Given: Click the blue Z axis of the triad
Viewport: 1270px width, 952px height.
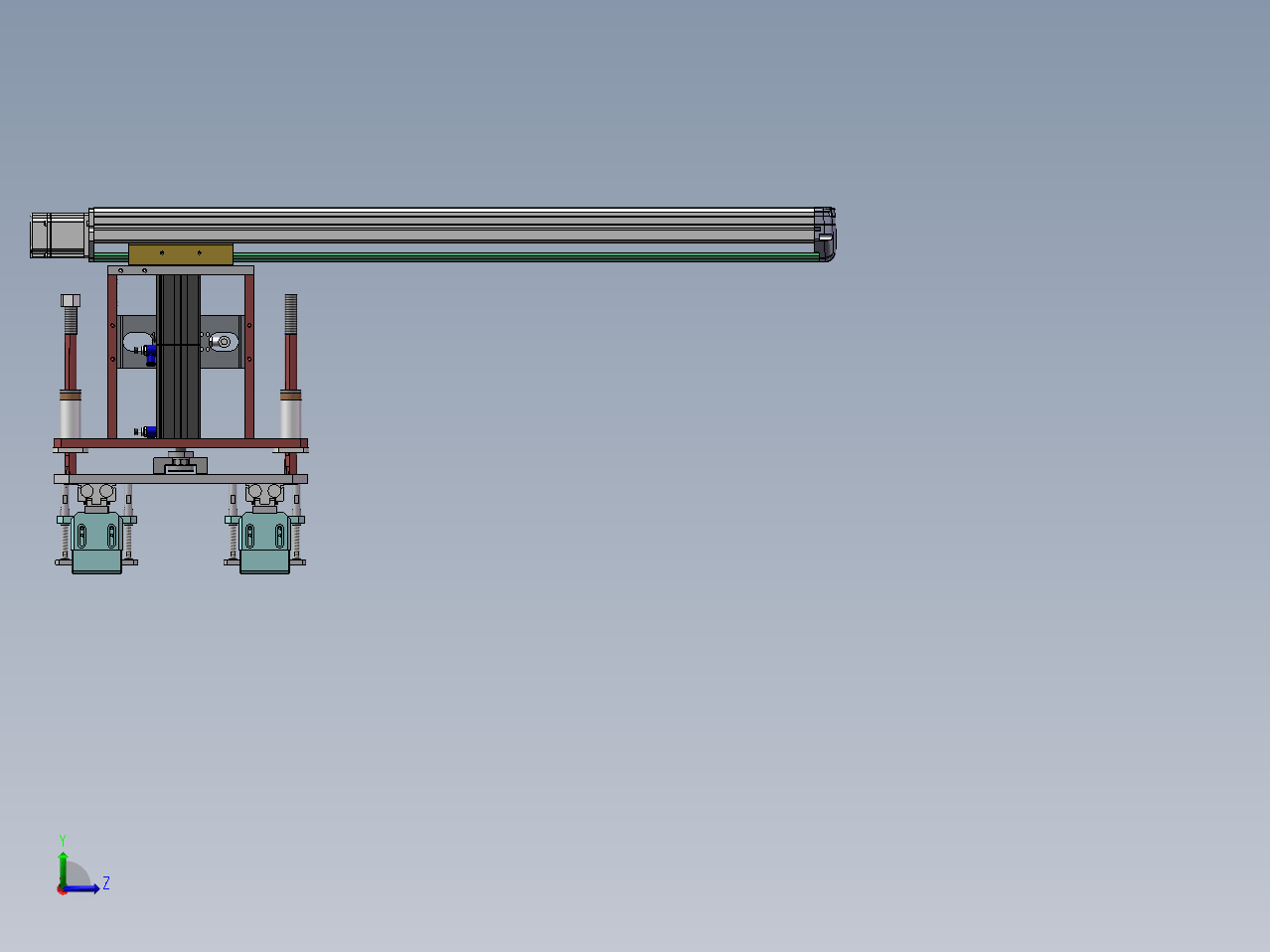Looking at the screenshot, I should click(81, 888).
